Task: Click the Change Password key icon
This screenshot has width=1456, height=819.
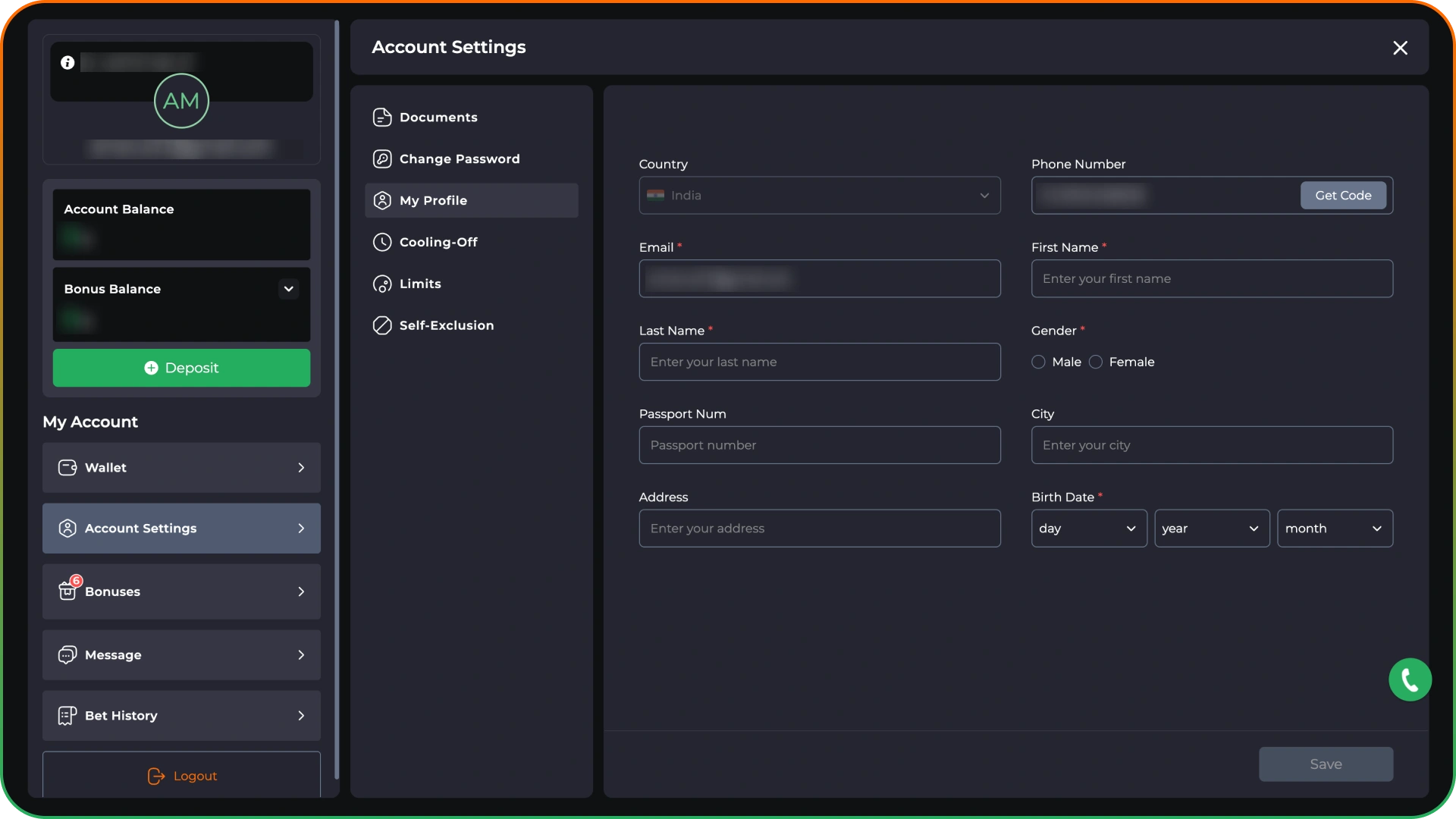Action: coord(382,159)
